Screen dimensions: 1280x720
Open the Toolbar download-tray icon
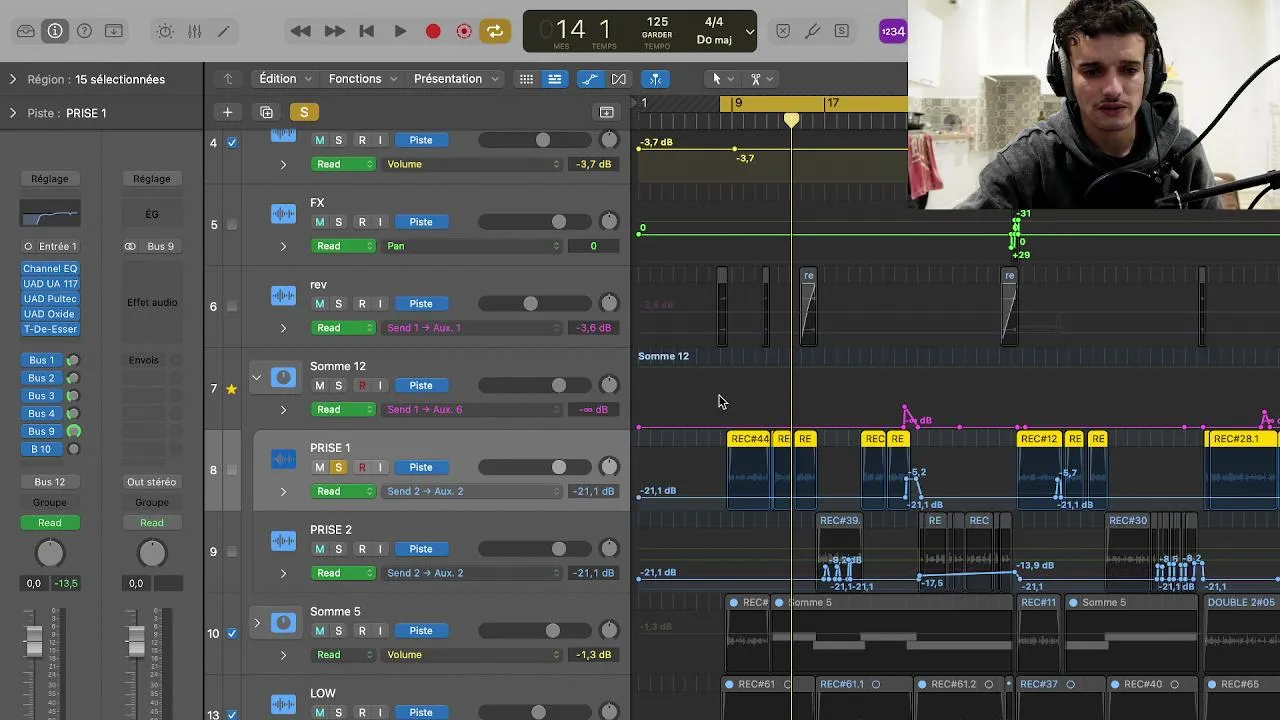(x=114, y=31)
